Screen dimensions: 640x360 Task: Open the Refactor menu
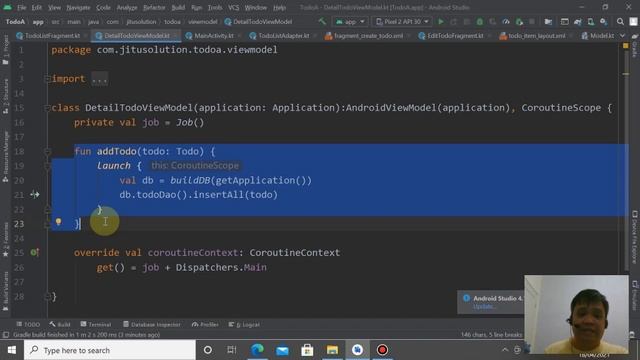point(154,7)
